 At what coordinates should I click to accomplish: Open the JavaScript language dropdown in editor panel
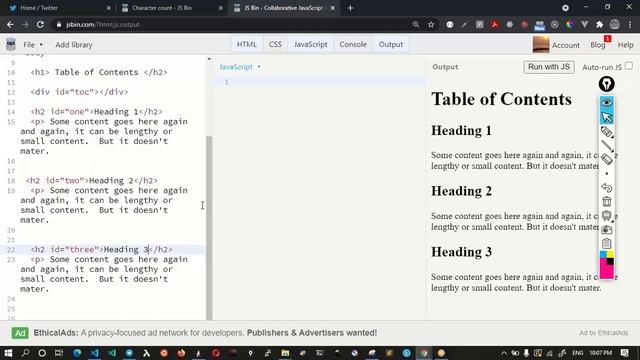point(240,67)
